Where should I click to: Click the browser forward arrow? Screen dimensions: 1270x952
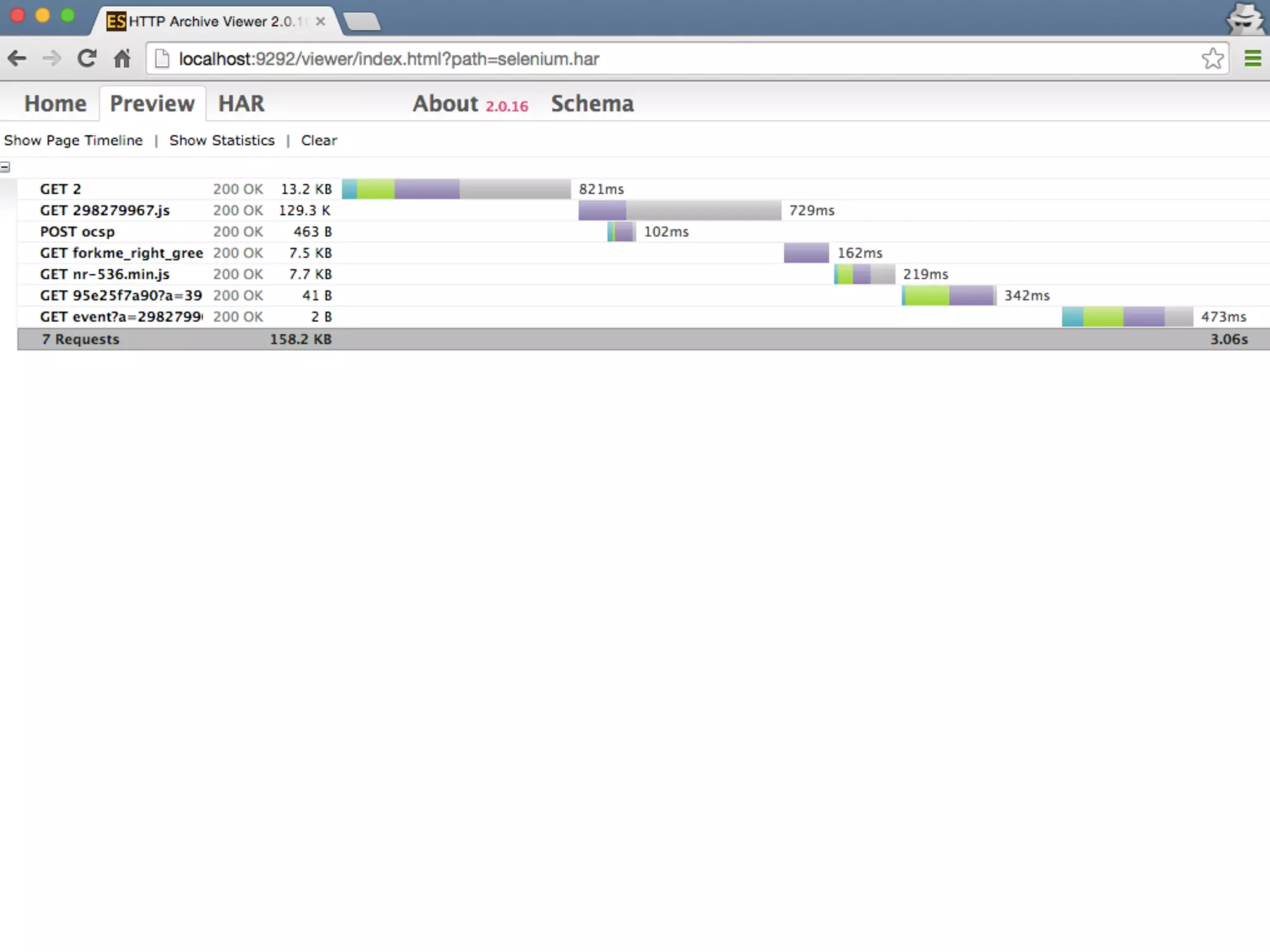coord(52,59)
